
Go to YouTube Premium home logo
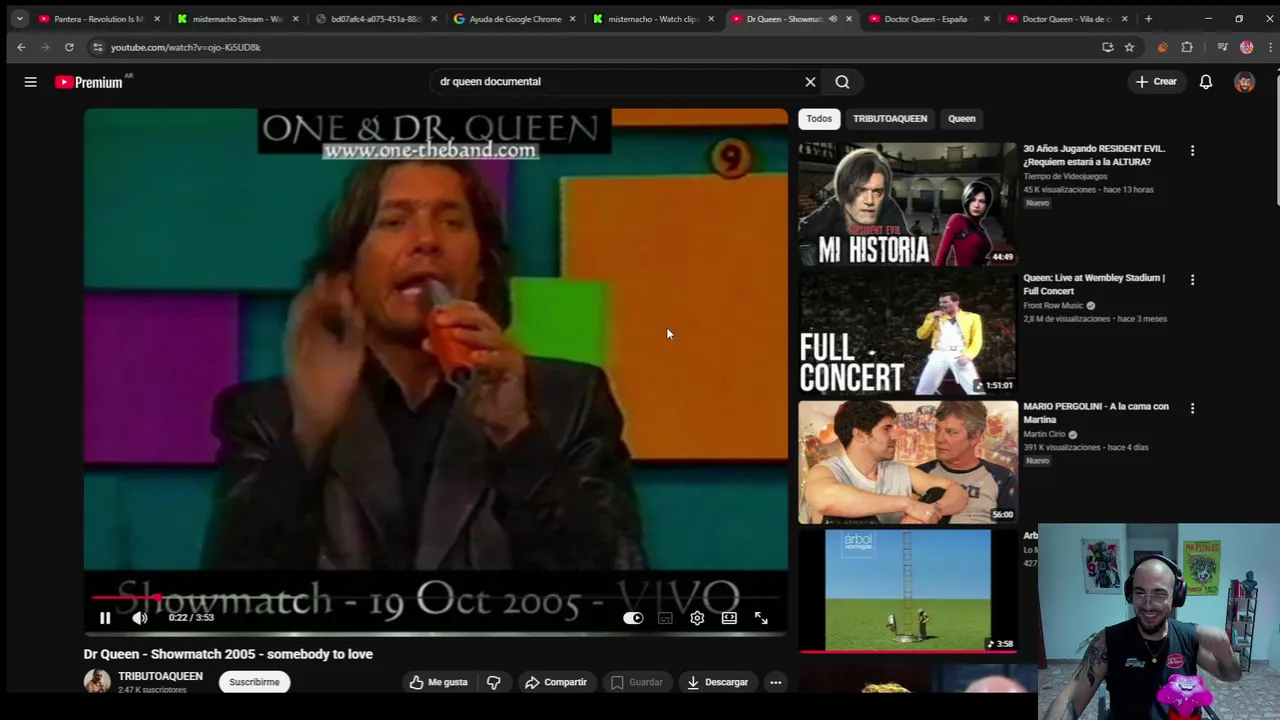(90, 82)
